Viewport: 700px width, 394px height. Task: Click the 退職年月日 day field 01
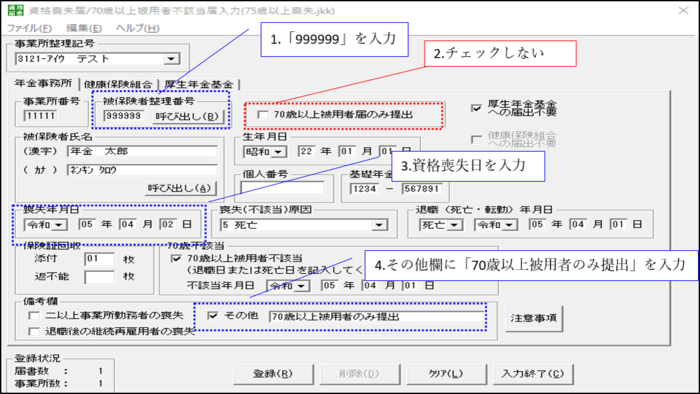(618, 224)
